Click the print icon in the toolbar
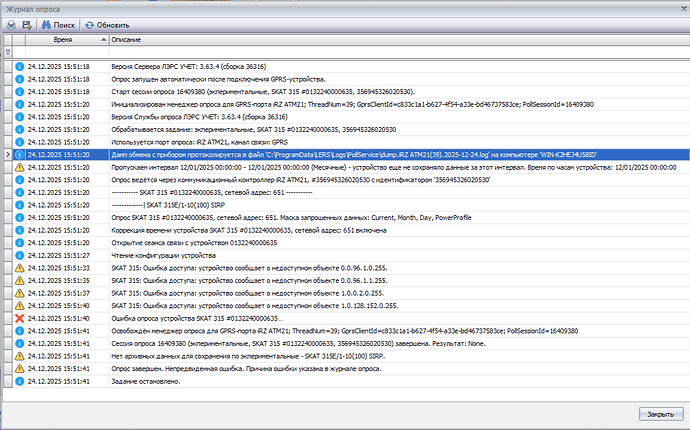The image size is (690, 430). pos(10,24)
